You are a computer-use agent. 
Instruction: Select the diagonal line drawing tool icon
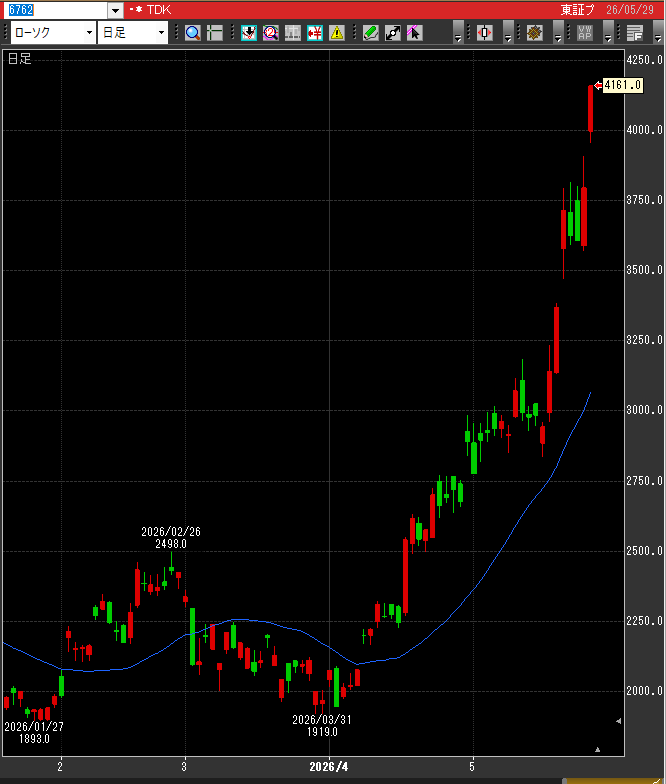click(x=392, y=33)
